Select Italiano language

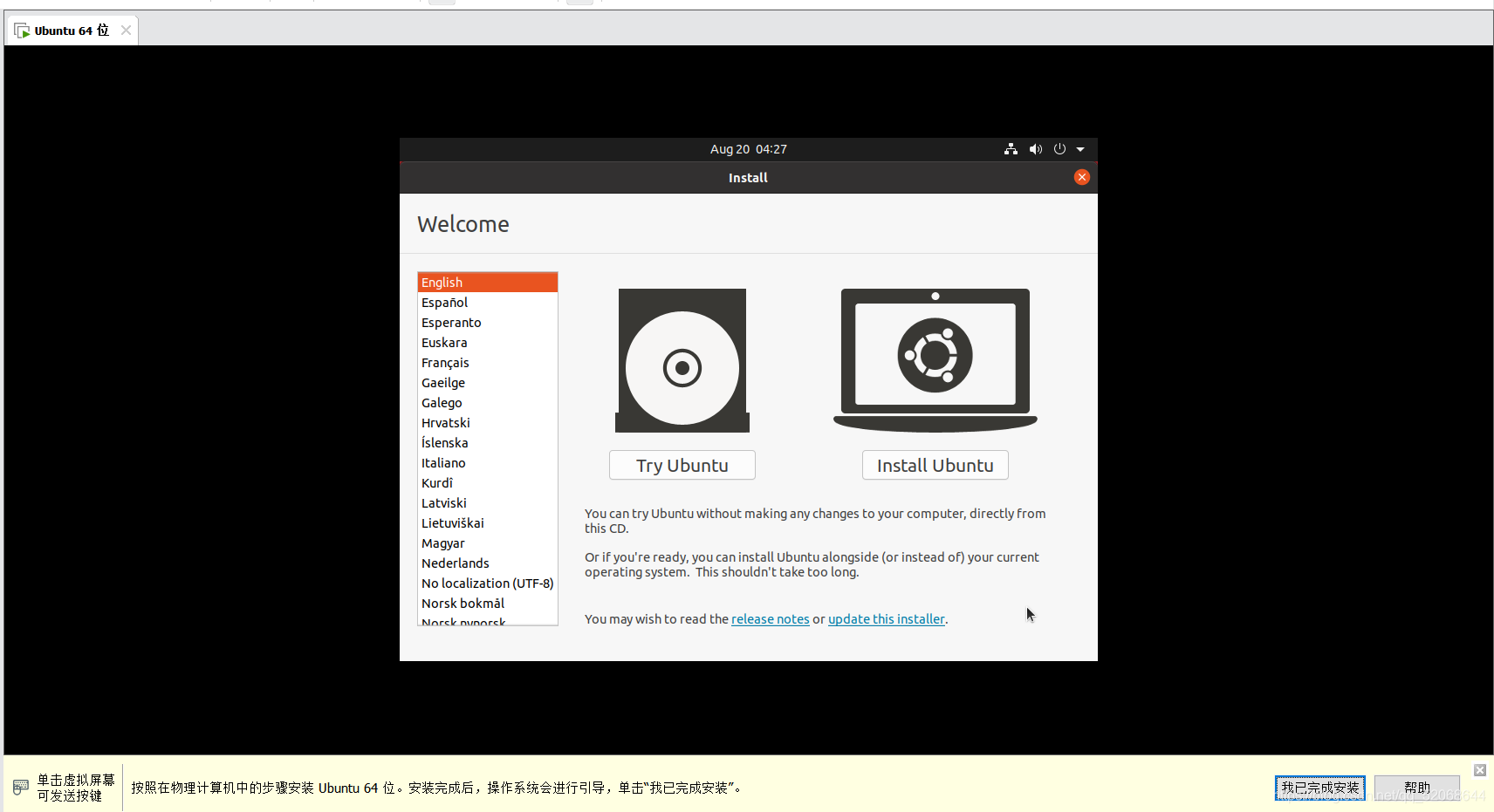point(488,463)
